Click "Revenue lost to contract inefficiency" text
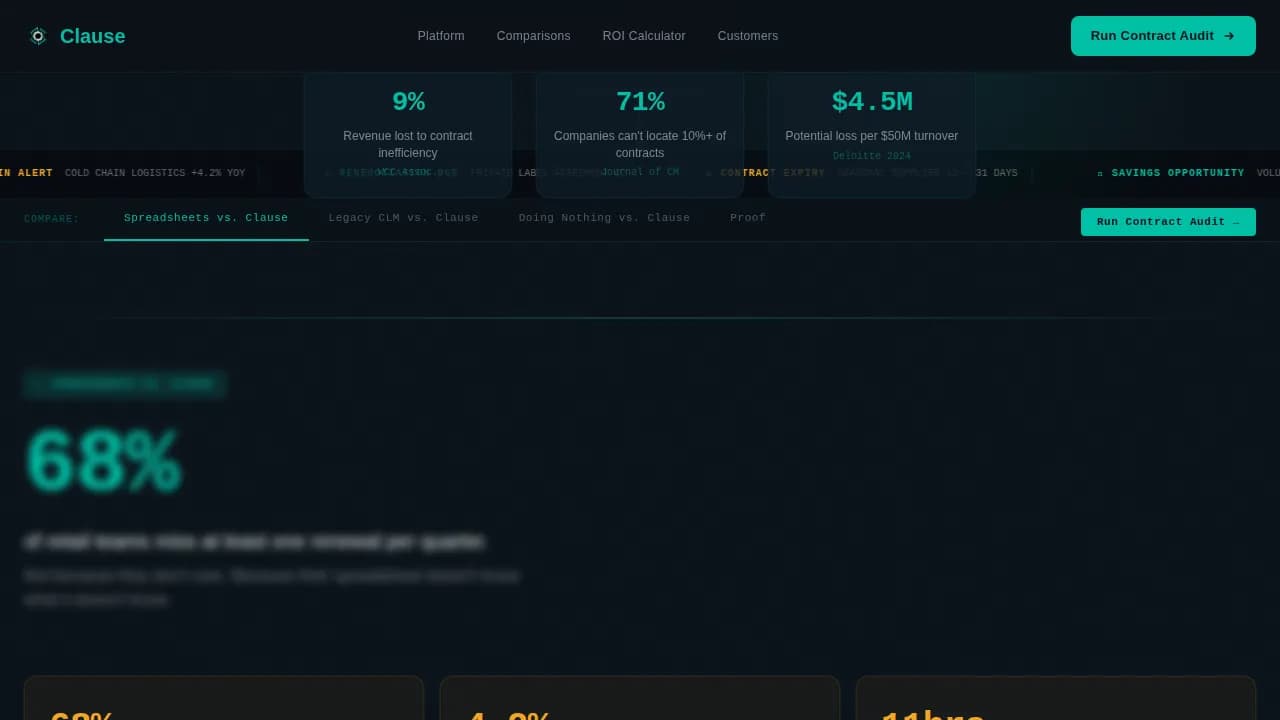 pyautogui.click(x=408, y=144)
